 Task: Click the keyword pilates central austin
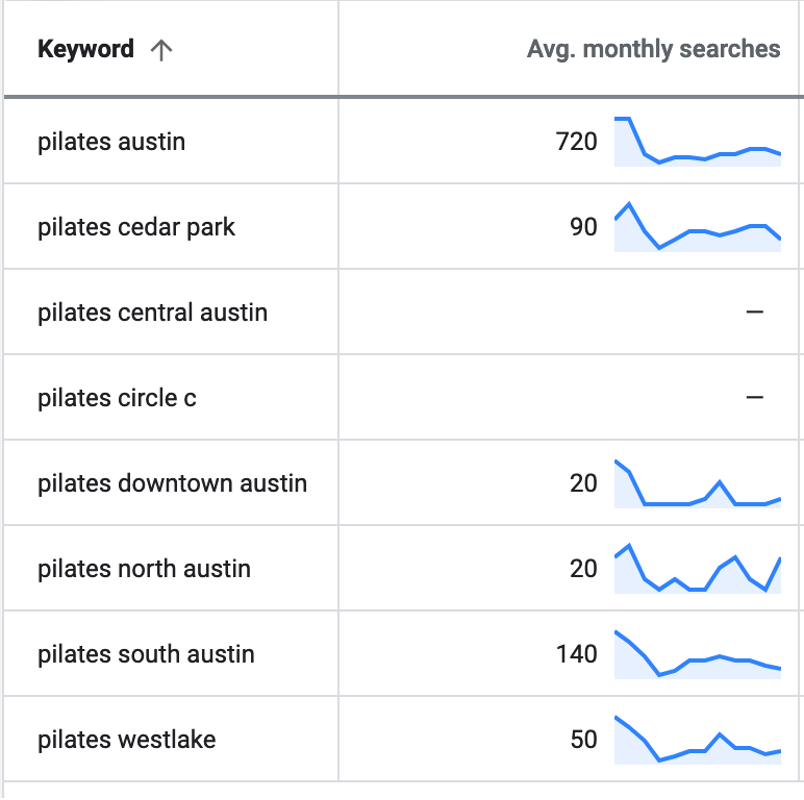[x=153, y=312]
